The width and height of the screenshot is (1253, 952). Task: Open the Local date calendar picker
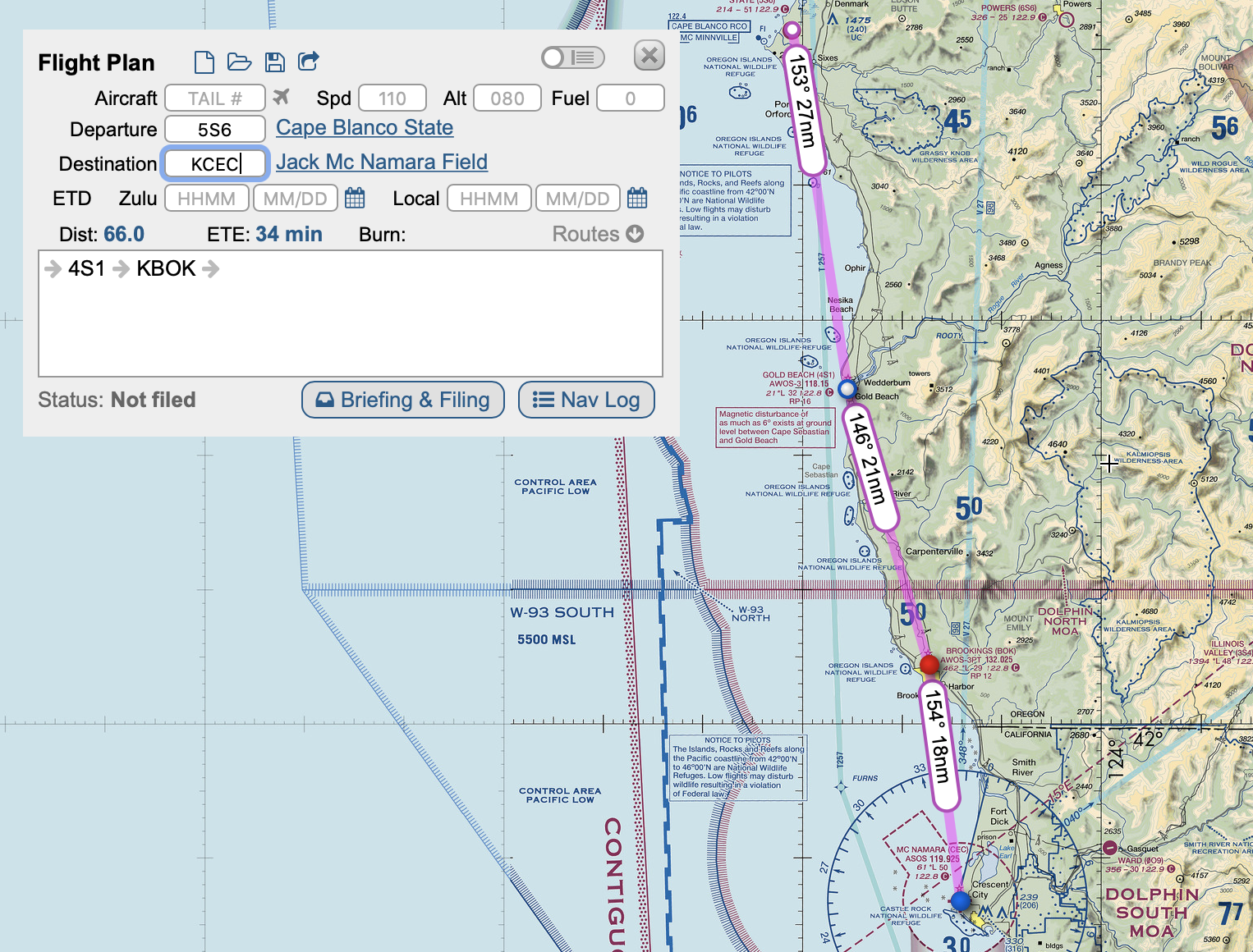(637, 198)
